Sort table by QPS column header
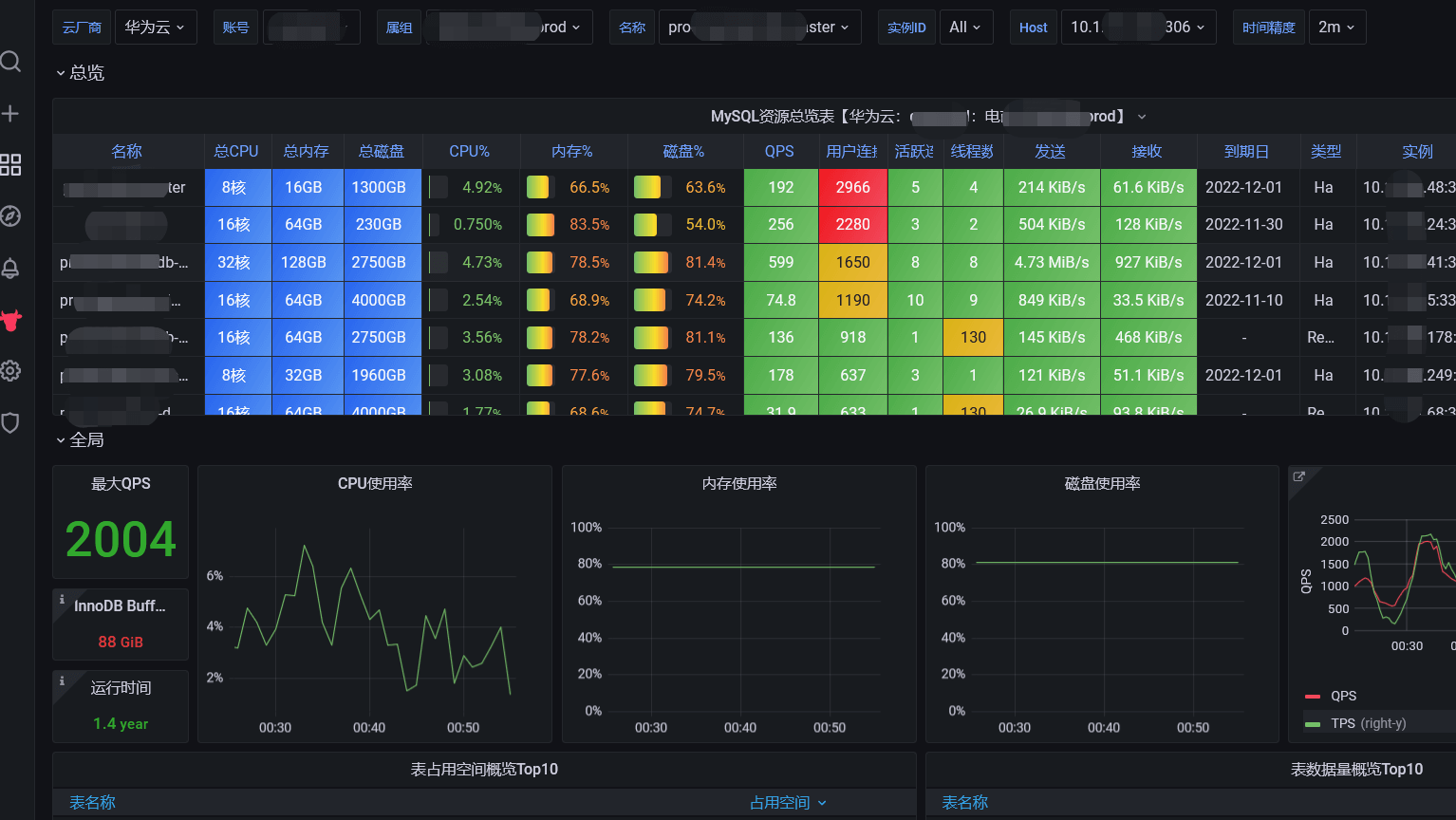This screenshot has height=820, width=1456. pyautogui.click(x=779, y=152)
